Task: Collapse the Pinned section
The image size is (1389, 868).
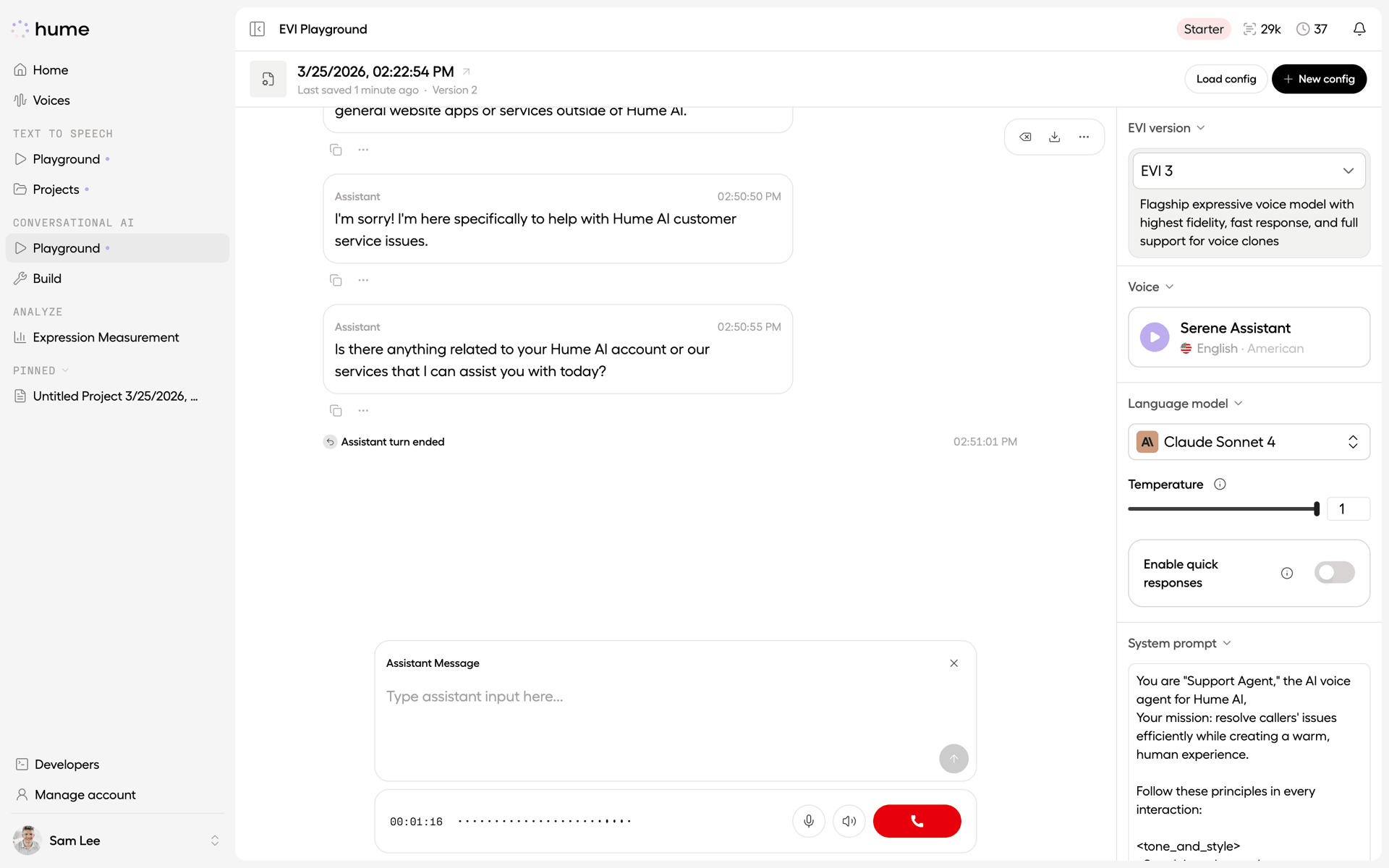Action: click(41, 371)
